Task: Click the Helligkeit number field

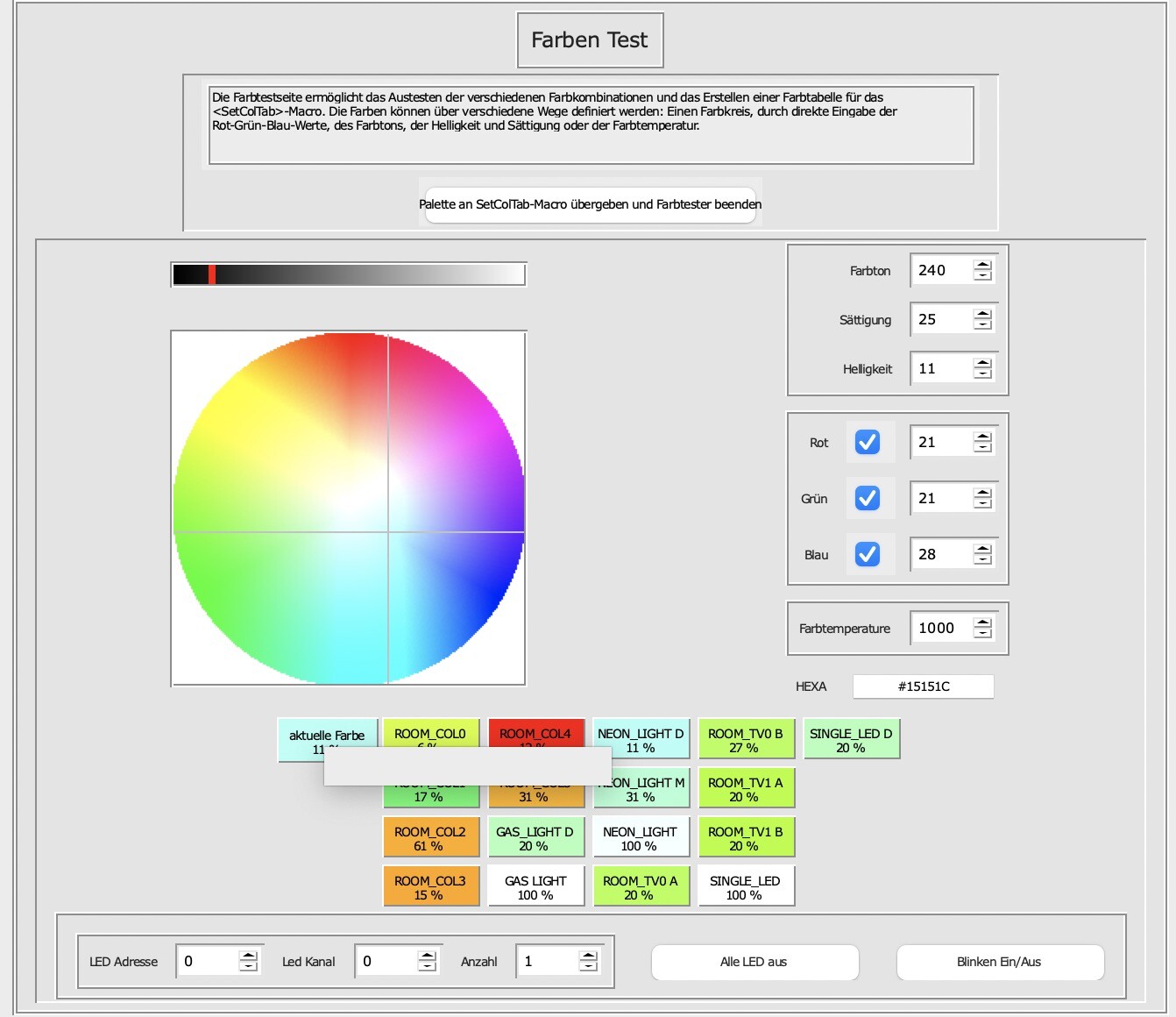Action: pyautogui.click(x=942, y=368)
